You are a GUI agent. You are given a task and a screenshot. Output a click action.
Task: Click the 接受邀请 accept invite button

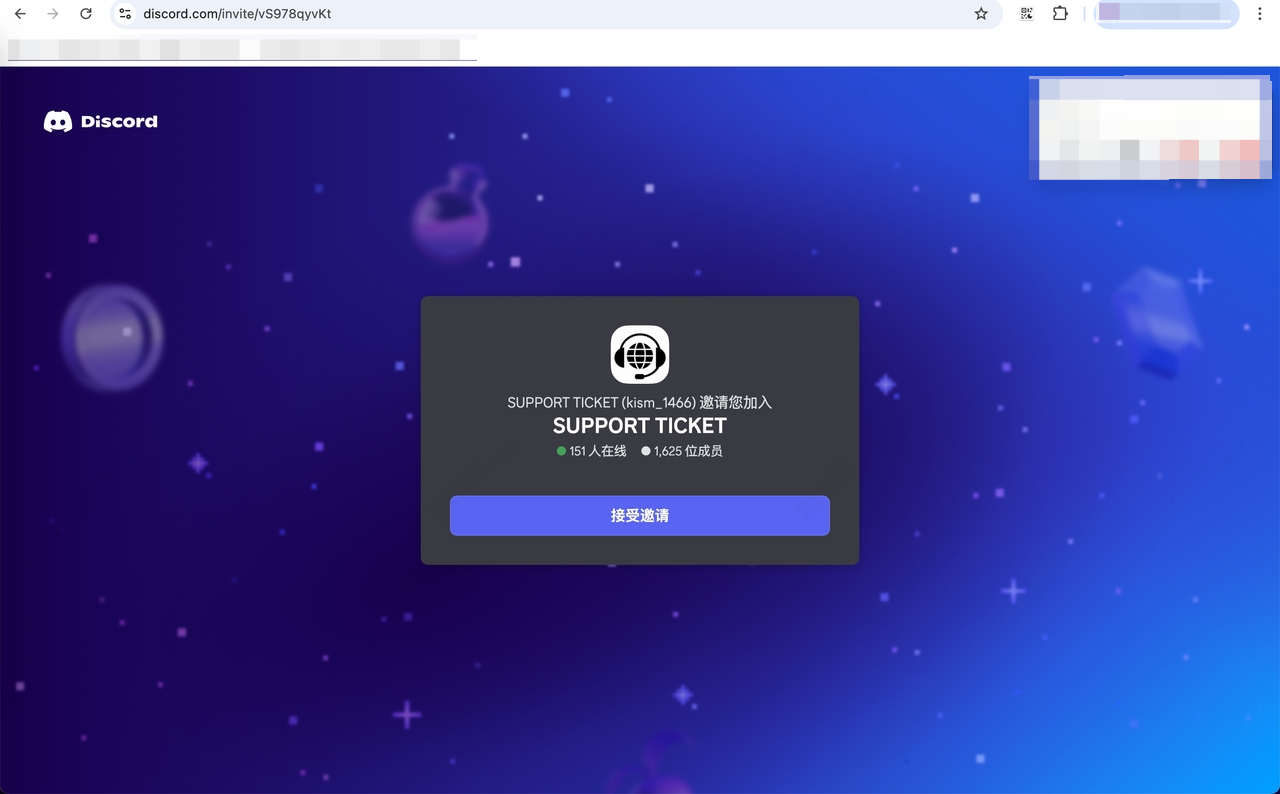640,515
